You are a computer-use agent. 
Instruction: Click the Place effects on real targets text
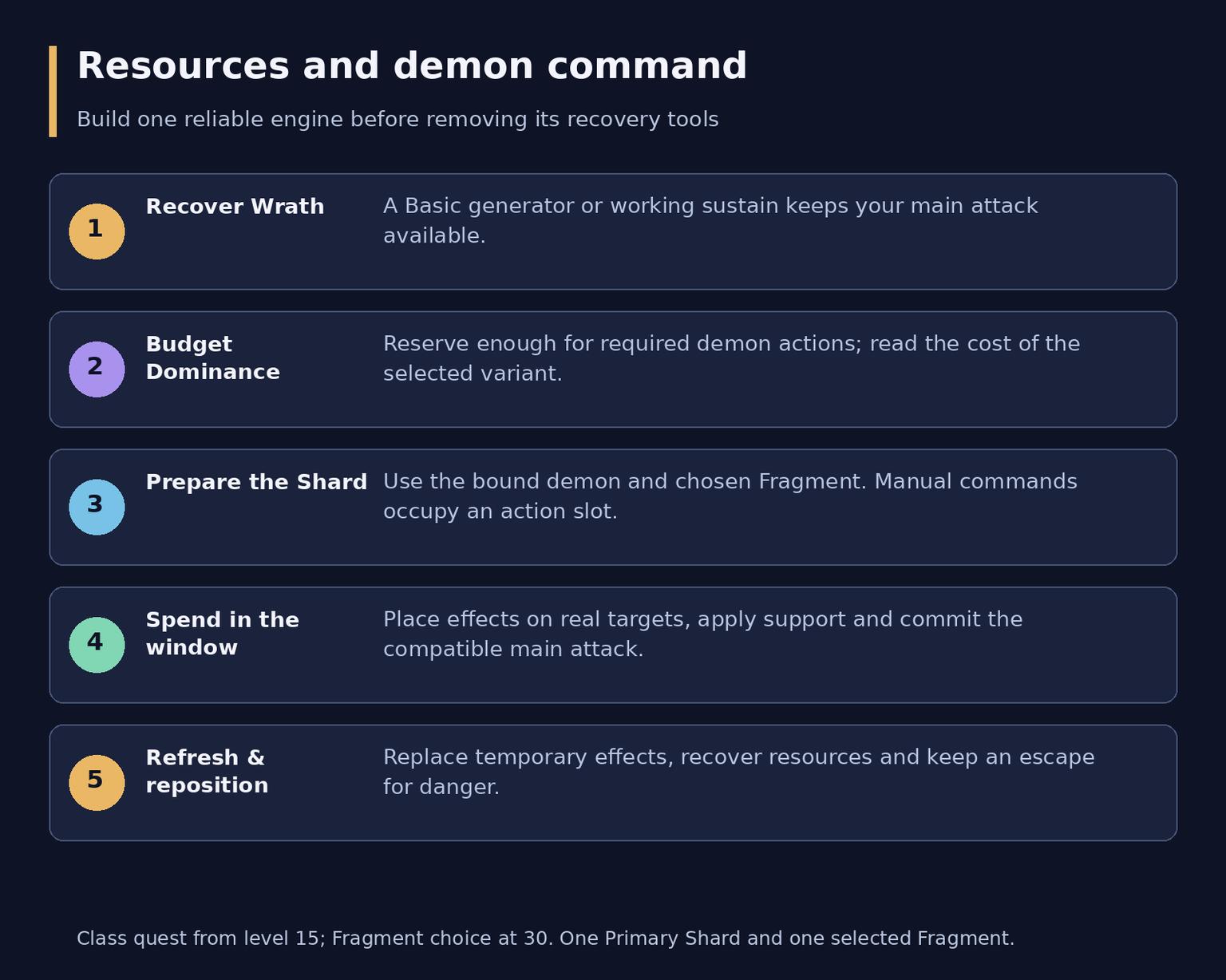tap(702, 634)
